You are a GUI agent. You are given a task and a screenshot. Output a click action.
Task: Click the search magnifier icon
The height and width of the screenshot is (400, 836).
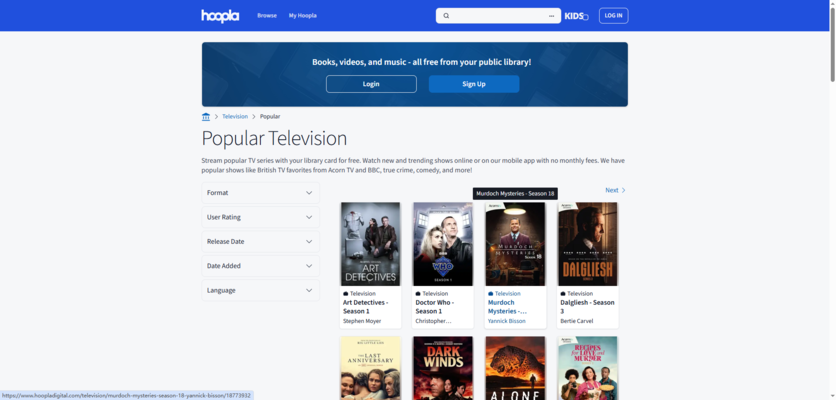click(x=446, y=16)
